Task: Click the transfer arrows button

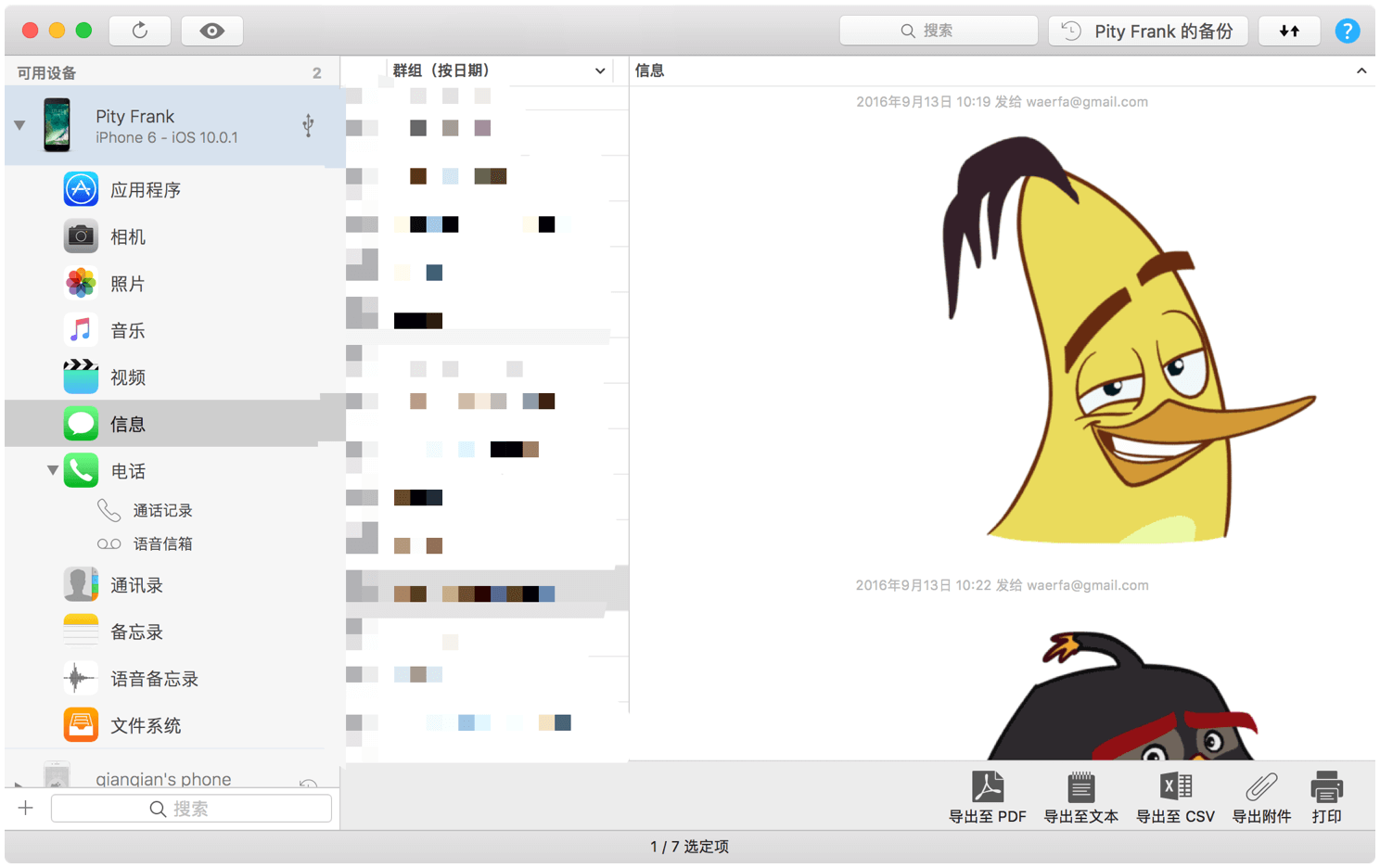Action: click(x=1289, y=31)
